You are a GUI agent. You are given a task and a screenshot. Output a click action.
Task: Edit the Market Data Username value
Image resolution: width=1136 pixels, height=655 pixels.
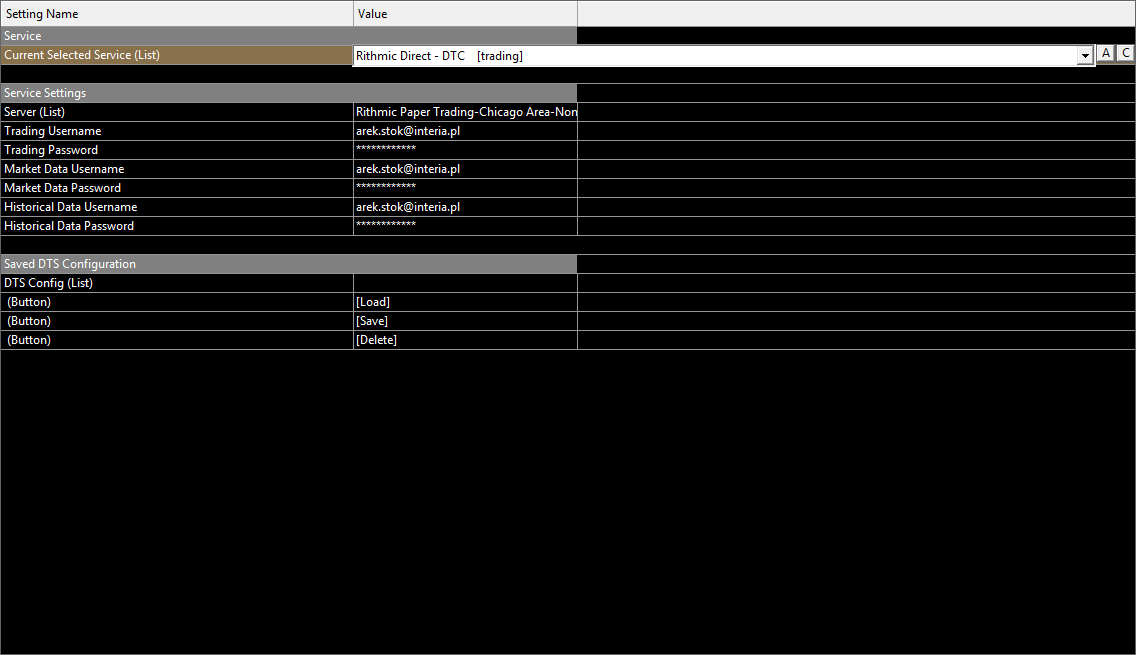(465, 169)
